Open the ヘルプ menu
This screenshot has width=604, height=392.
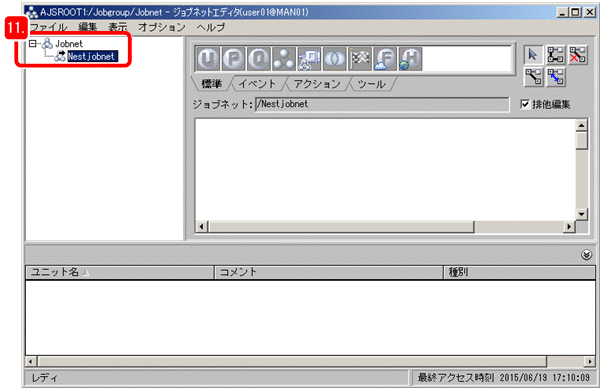[x=211, y=27]
